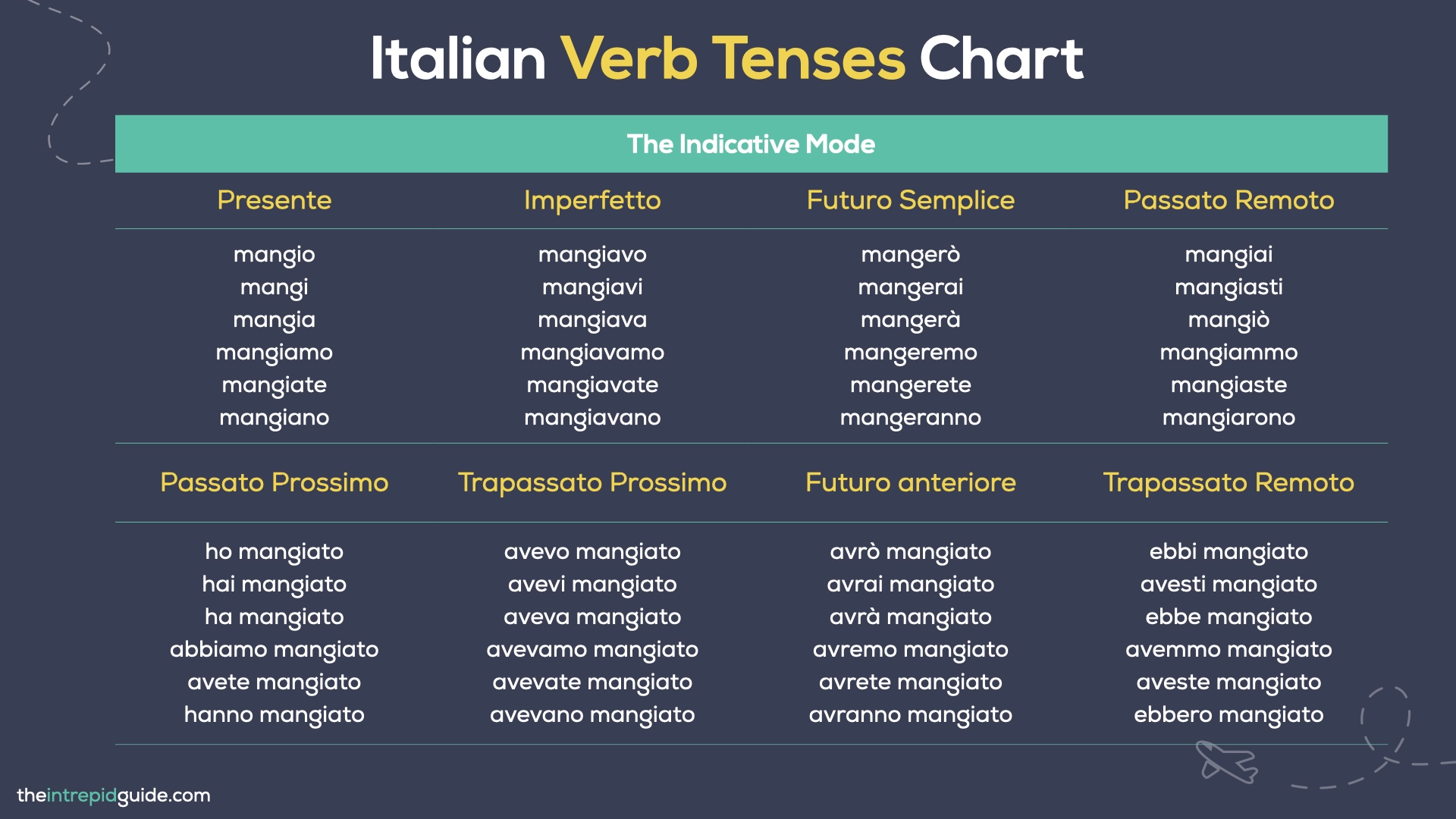Click the Futuro Semplice heading
1456x819 pixels.
tap(911, 200)
